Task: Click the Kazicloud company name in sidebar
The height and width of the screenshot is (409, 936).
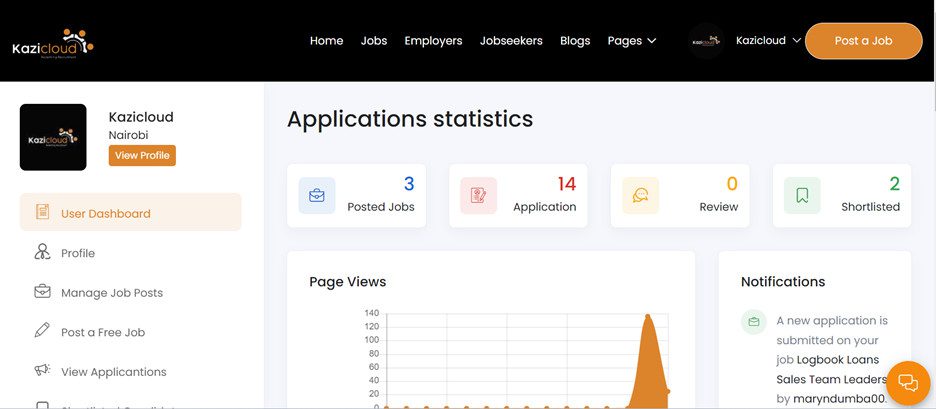Action: tap(141, 117)
